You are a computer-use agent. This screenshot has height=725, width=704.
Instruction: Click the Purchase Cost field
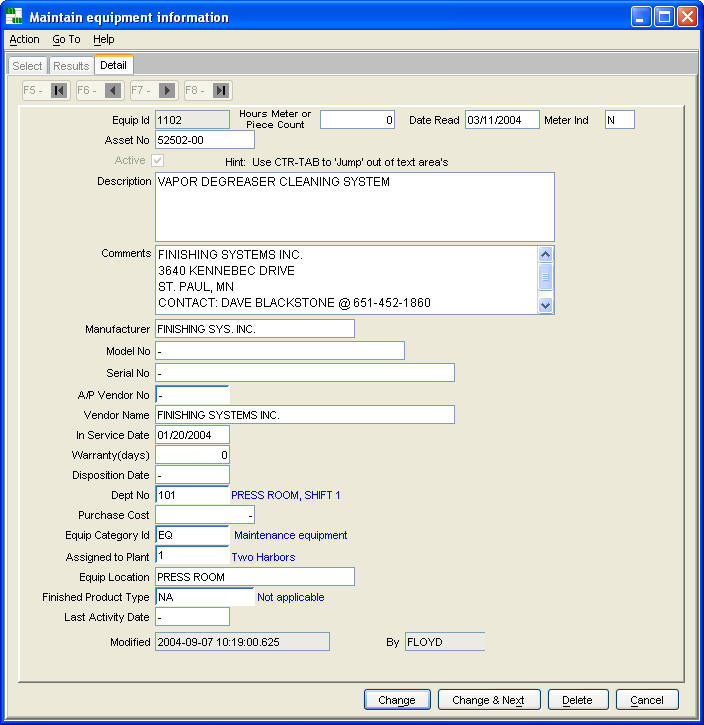205,515
